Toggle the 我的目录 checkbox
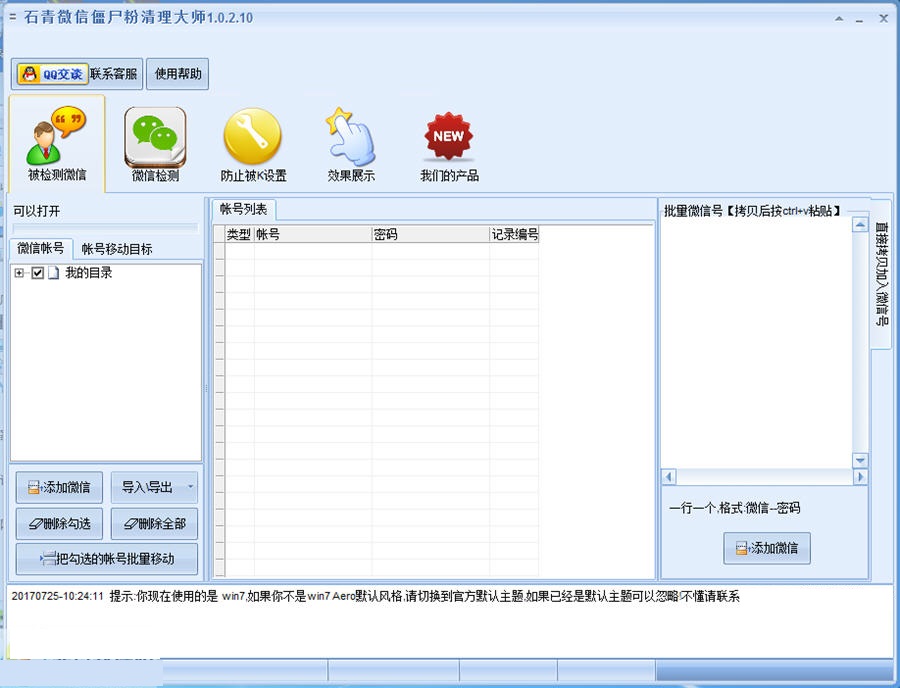This screenshot has height=688, width=900. pos(38,273)
